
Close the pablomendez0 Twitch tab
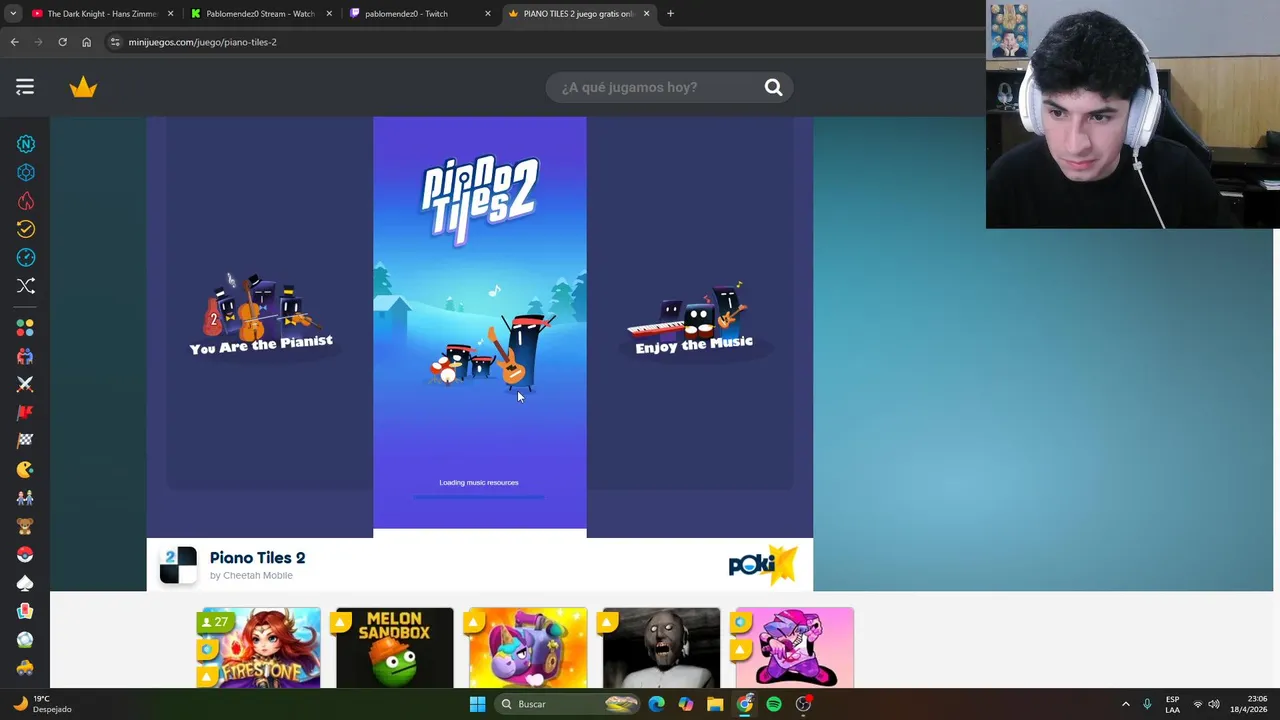(x=488, y=14)
